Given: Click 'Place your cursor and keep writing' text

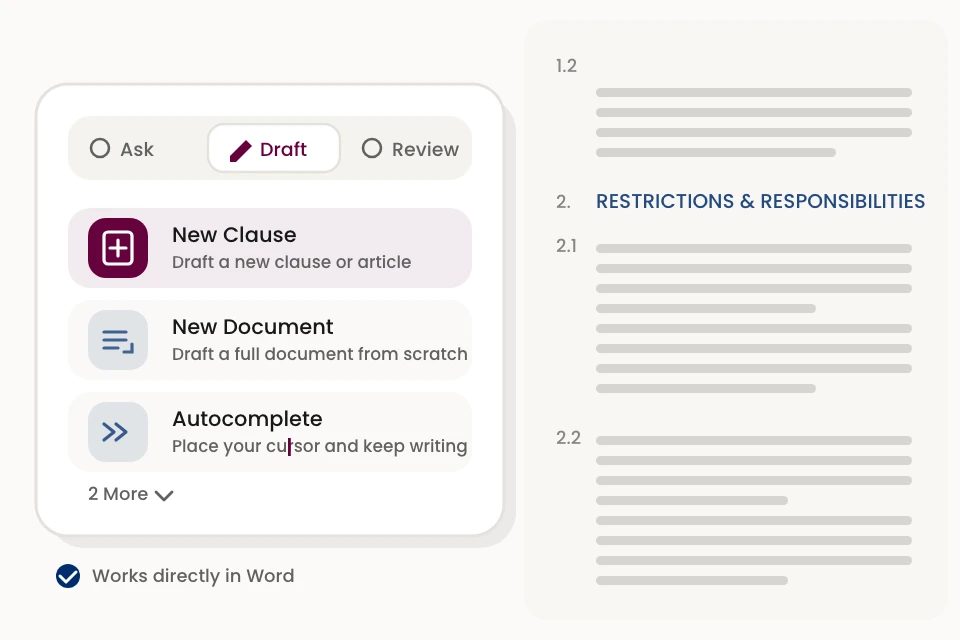Looking at the screenshot, I should [320, 446].
